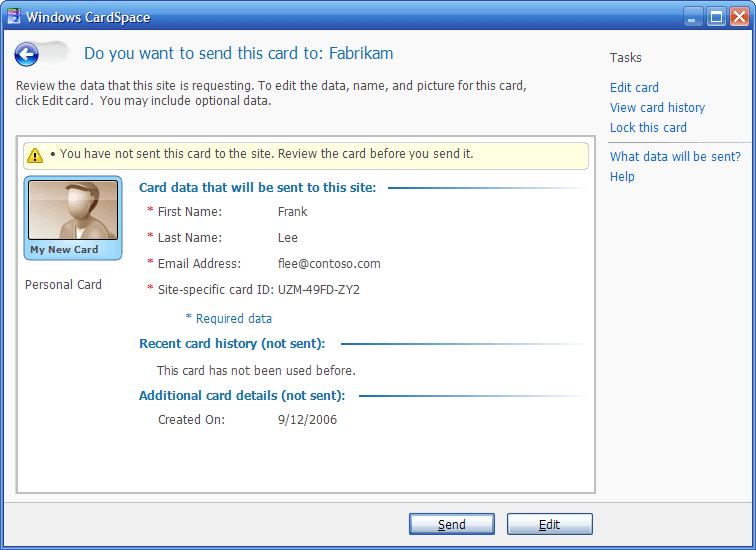756x550 pixels.
Task: Click the Last Name value Lee
Action: click(x=287, y=238)
